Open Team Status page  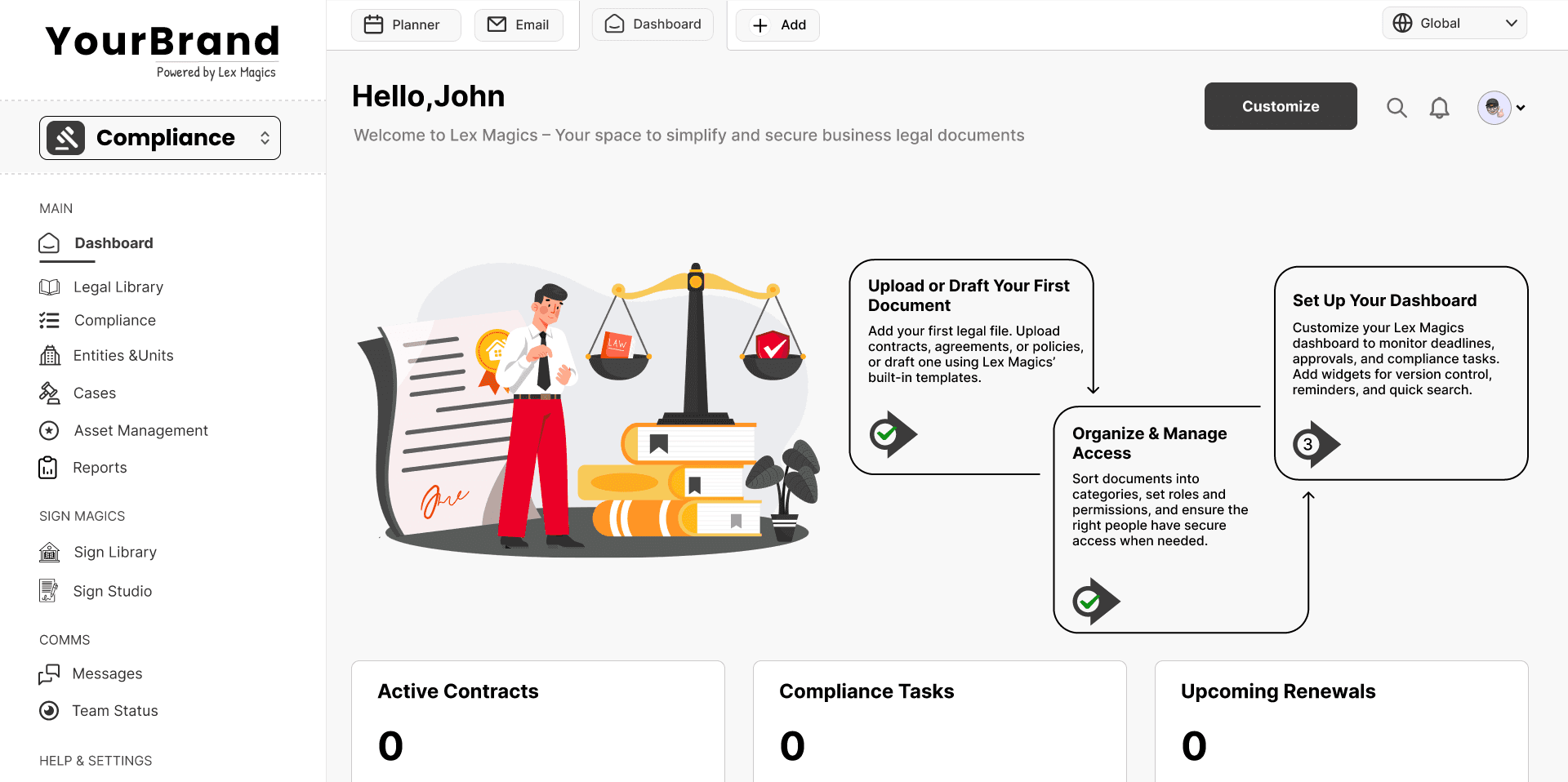(x=99, y=711)
